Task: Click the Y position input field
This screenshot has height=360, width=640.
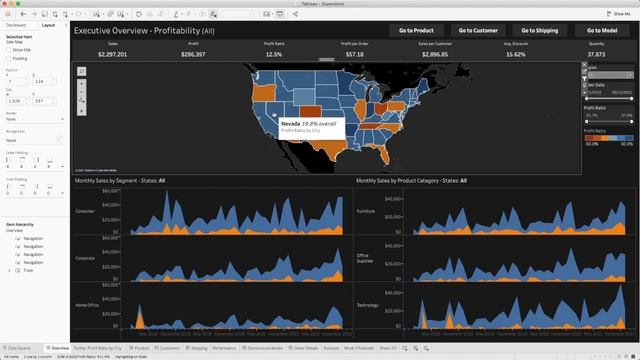Action: 44,82
